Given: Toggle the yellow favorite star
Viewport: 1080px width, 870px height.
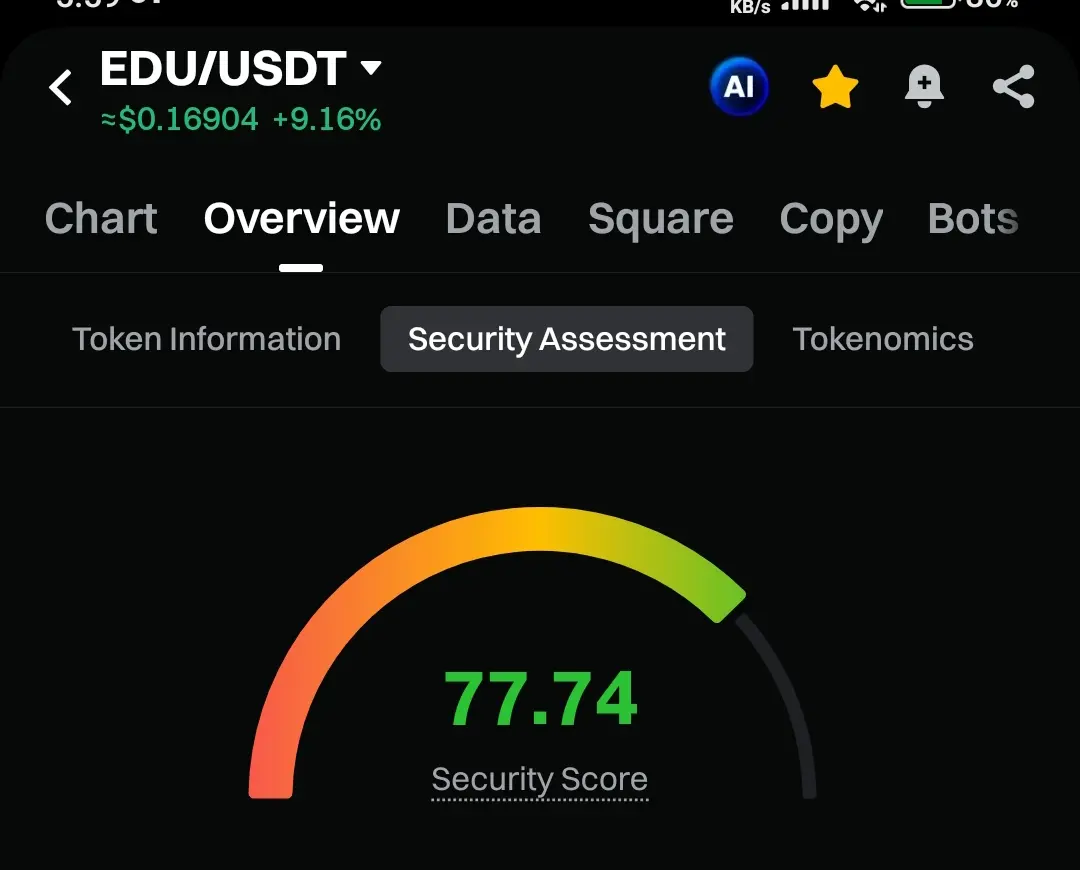Looking at the screenshot, I should click(x=835, y=87).
